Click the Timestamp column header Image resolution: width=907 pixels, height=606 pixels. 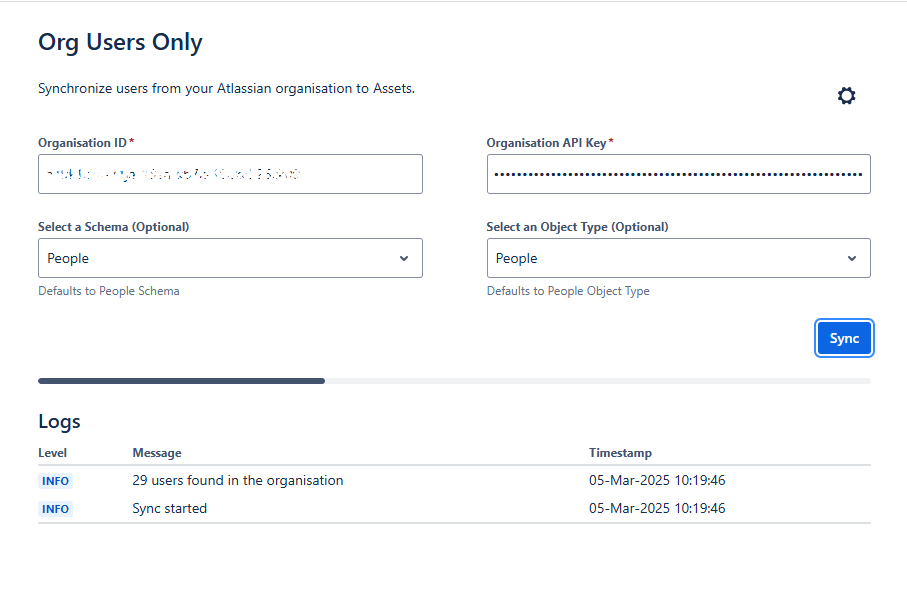[620, 453]
